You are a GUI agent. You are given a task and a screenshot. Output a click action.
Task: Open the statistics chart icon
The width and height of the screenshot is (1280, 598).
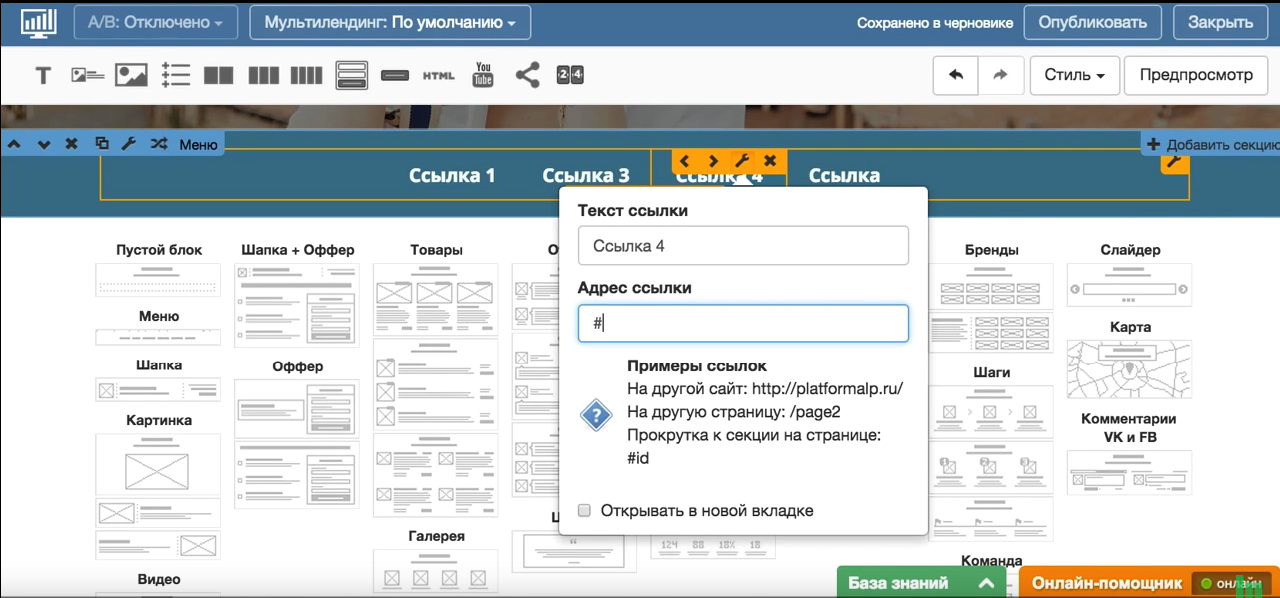click(x=39, y=22)
